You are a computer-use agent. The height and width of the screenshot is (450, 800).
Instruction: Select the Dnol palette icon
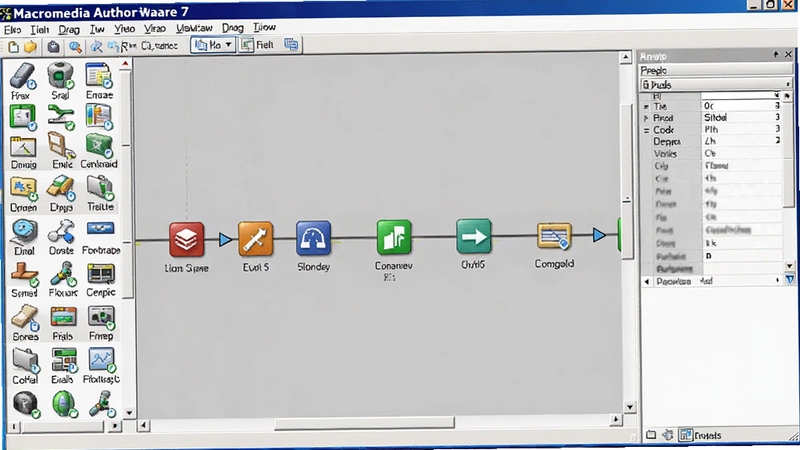pos(24,232)
